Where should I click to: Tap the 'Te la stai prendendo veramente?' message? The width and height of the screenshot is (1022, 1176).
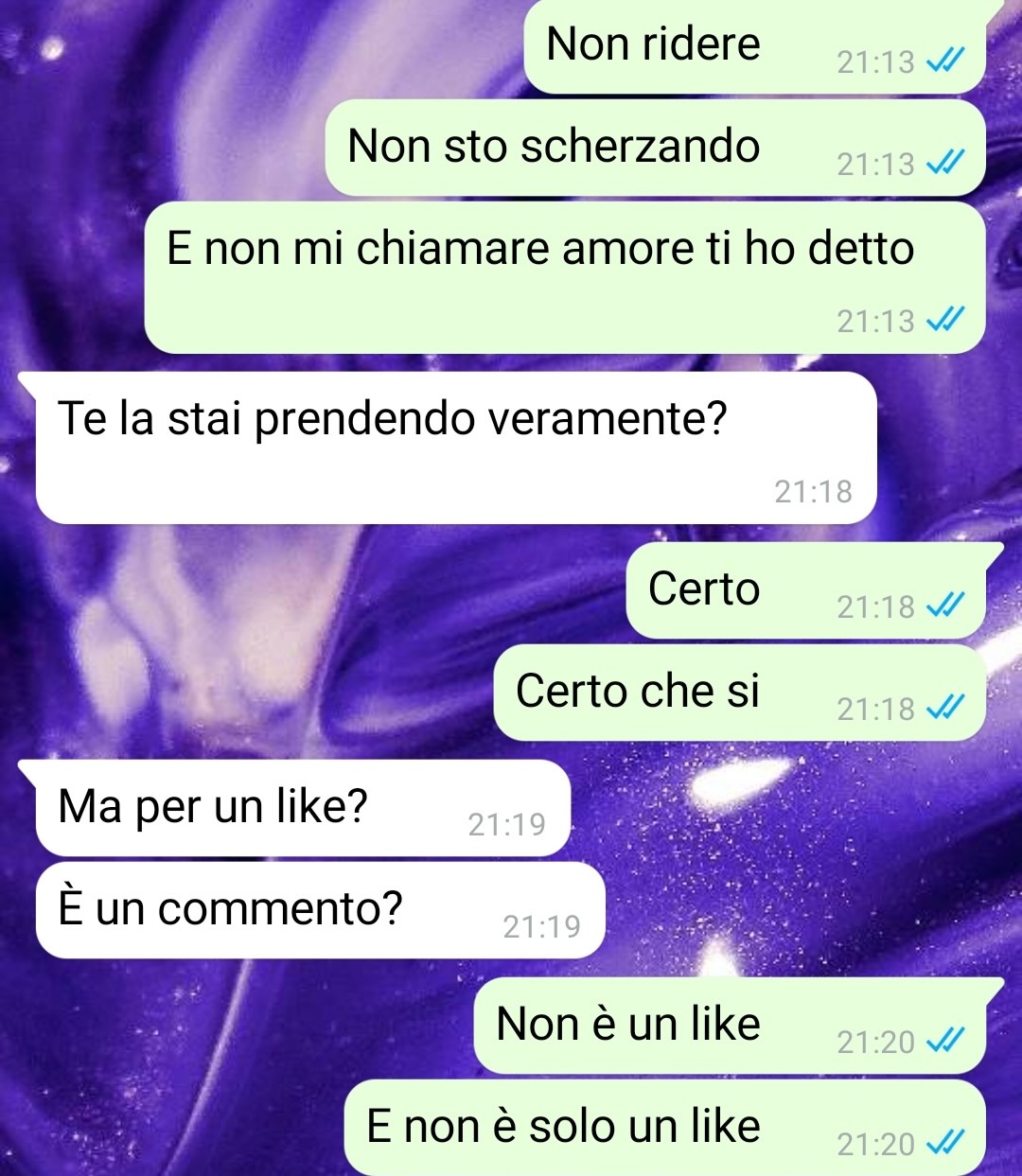pos(456,448)
